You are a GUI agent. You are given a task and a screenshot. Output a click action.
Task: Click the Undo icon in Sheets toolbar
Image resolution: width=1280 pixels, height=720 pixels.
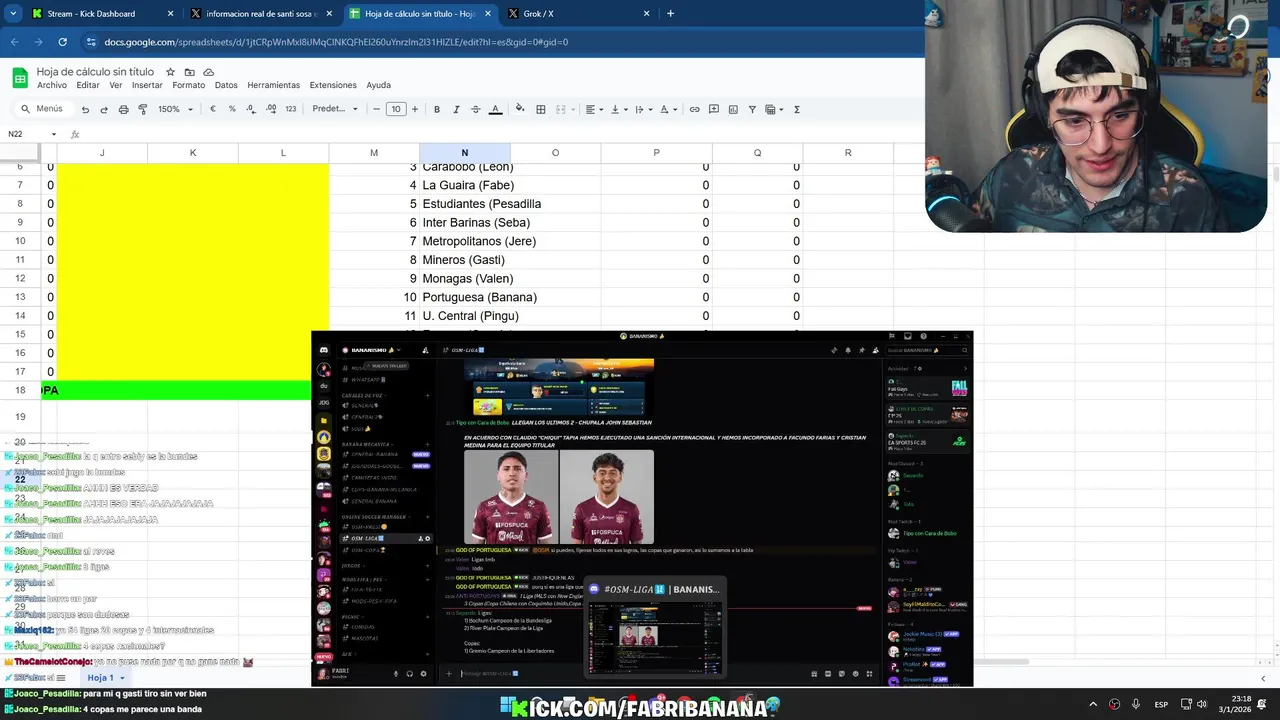click(85, 109)
